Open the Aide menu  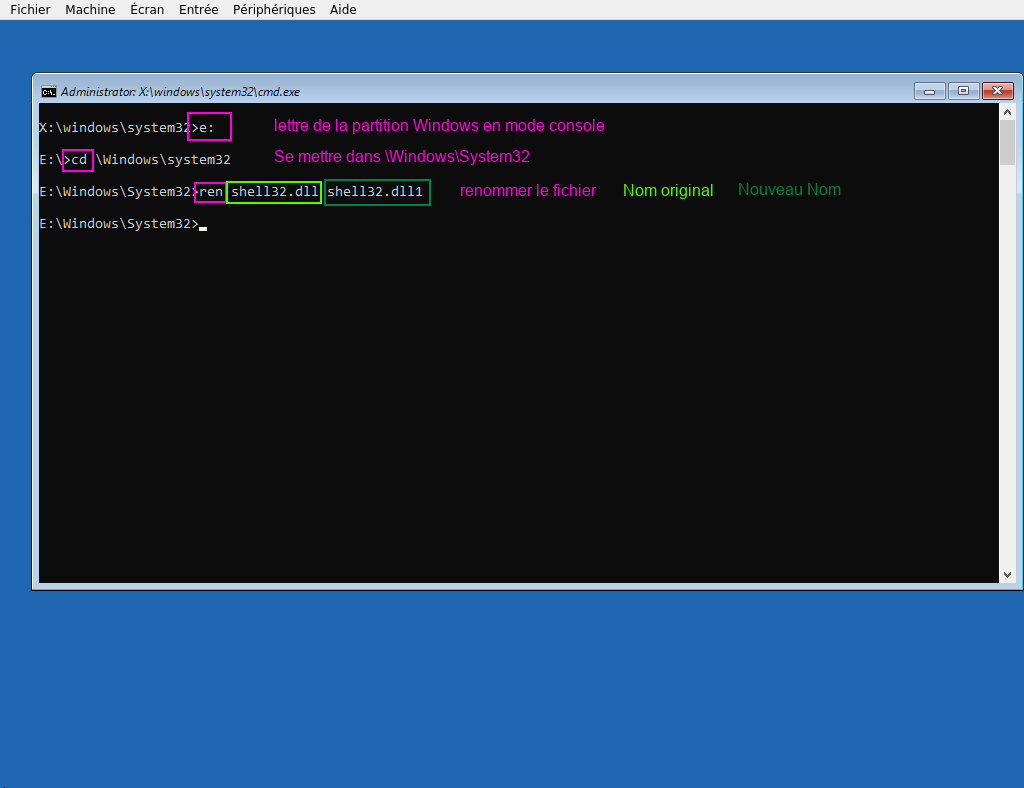(343, 10)
